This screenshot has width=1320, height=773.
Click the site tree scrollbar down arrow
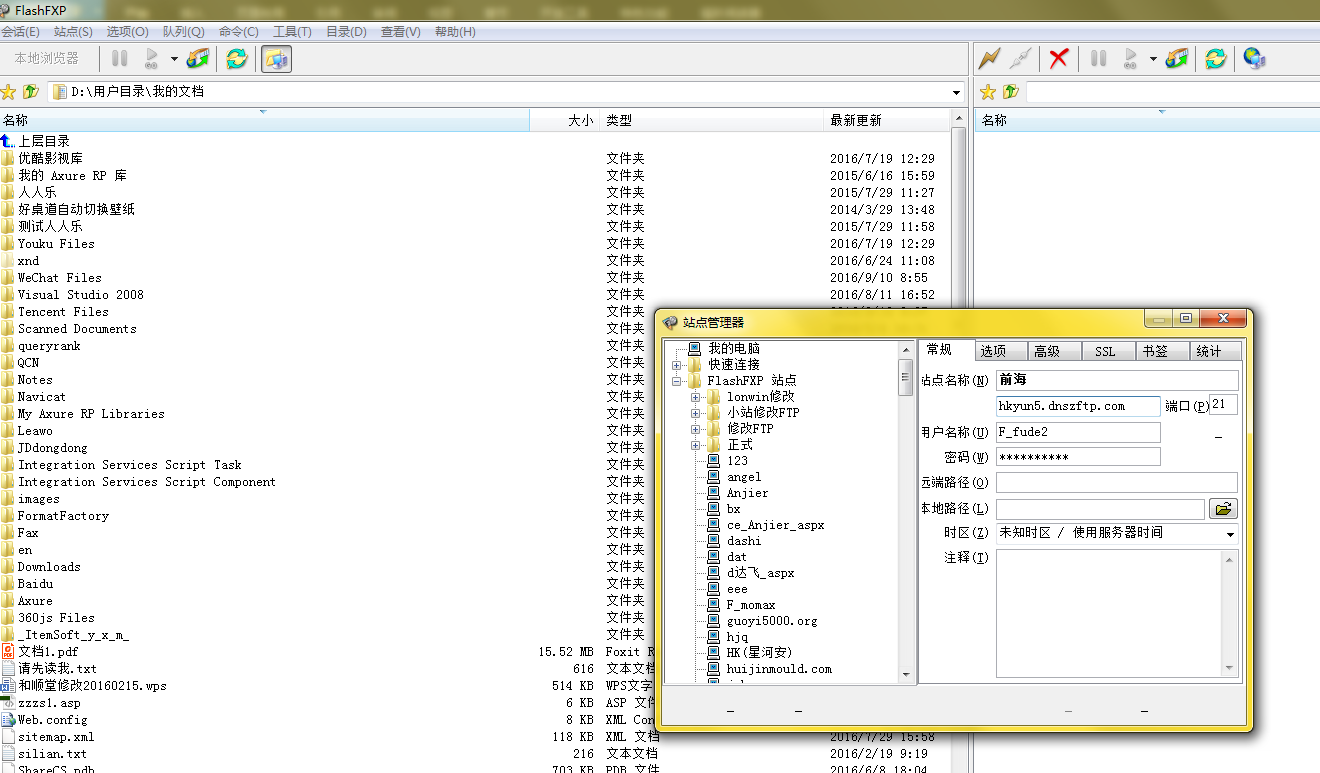coord(906,675)
